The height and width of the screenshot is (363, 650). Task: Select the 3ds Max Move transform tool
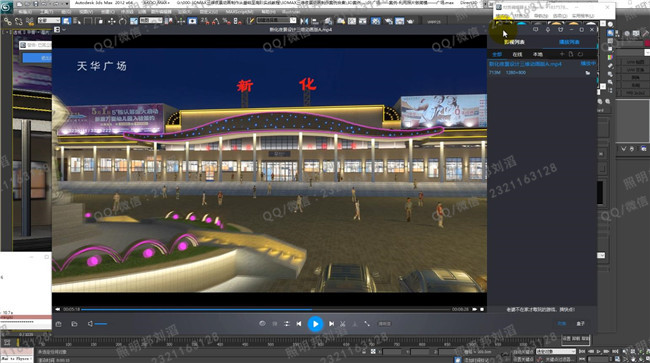(112, 21)
